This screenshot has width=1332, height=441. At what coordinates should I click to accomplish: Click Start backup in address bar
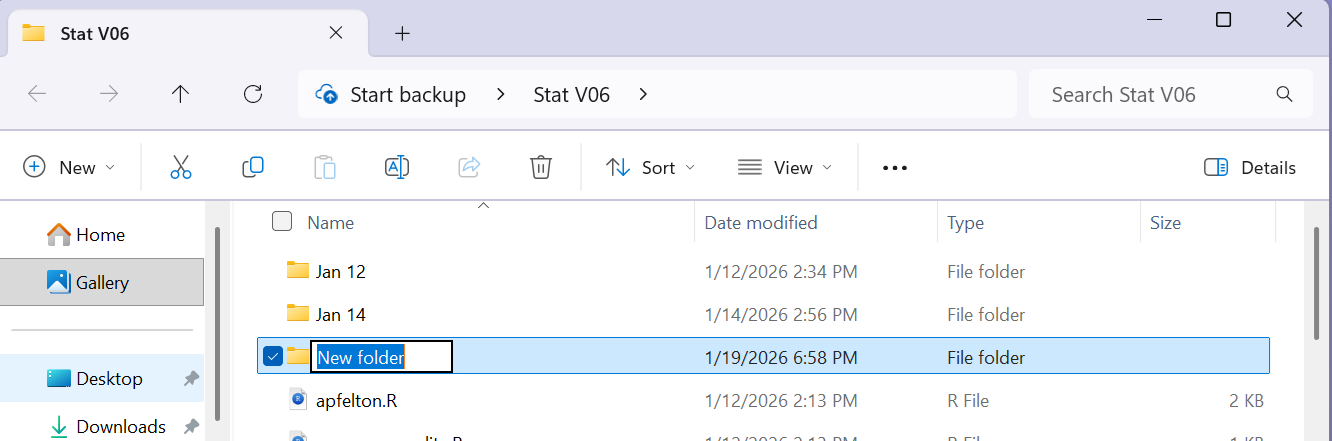407,94
